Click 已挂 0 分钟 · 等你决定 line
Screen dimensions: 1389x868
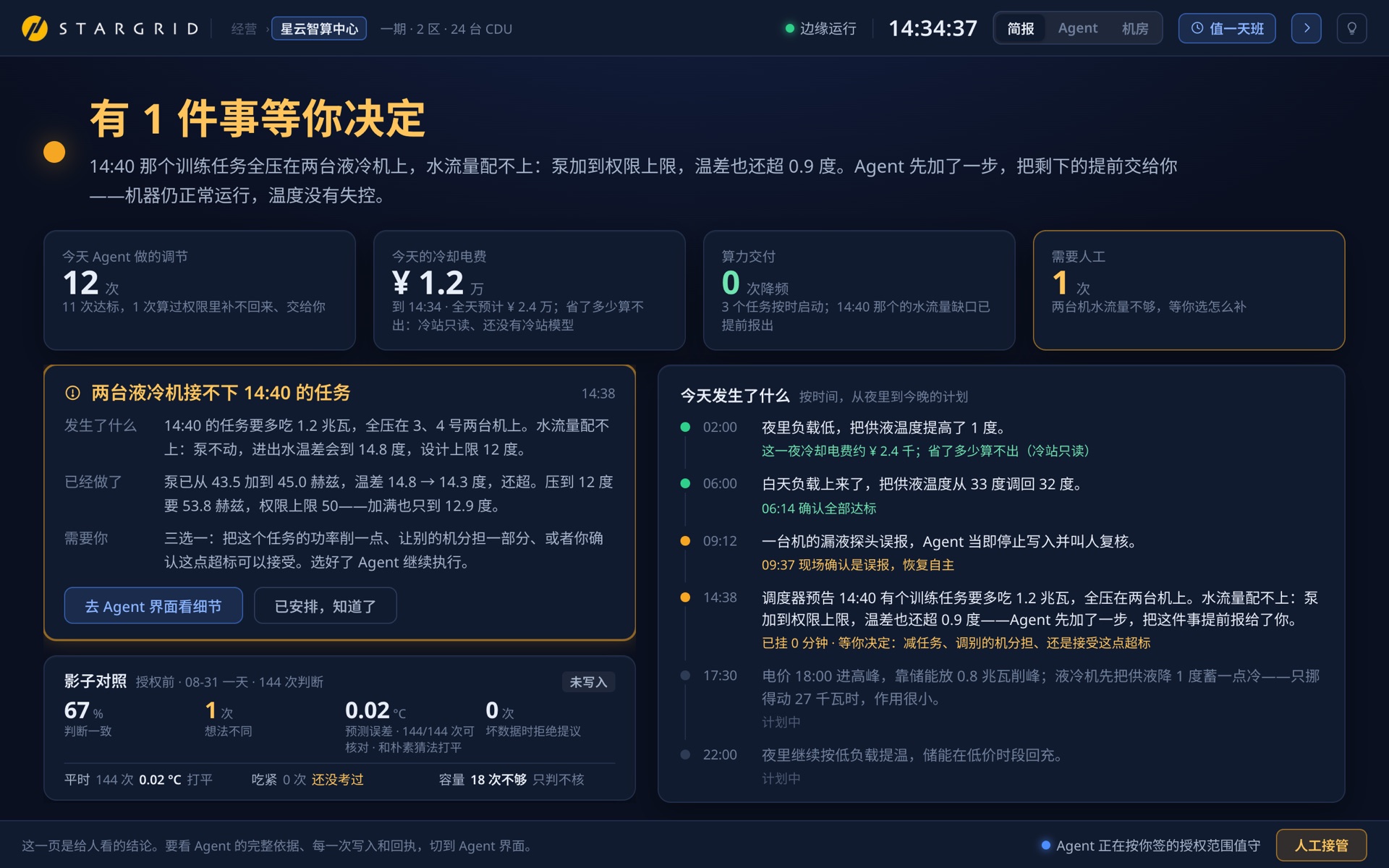[956, 643]
